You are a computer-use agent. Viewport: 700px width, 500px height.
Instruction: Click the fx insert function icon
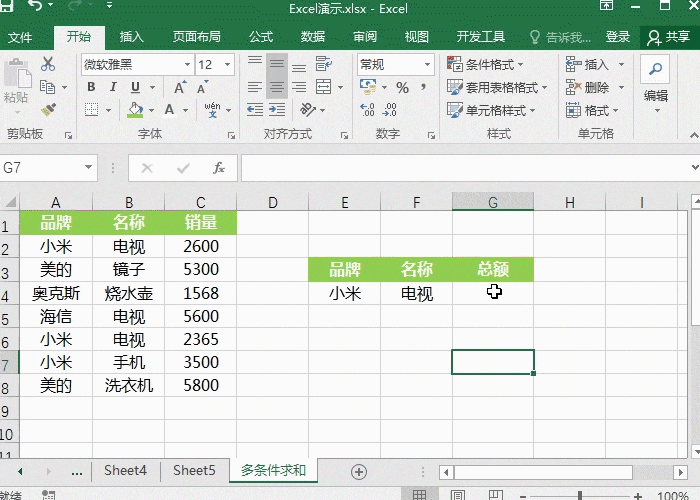tap(219, 168)
